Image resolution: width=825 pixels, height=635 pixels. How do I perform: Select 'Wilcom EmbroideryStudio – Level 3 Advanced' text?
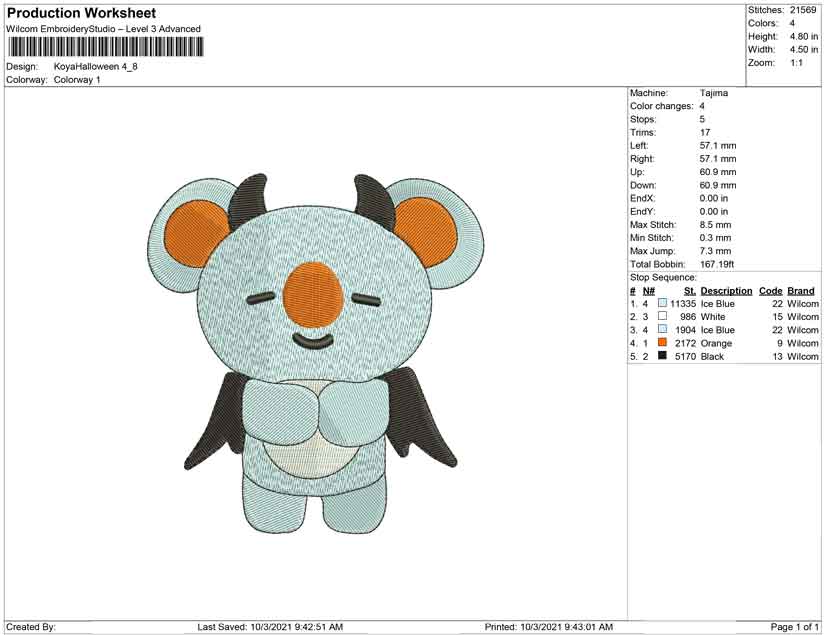[x=103, y=29]
